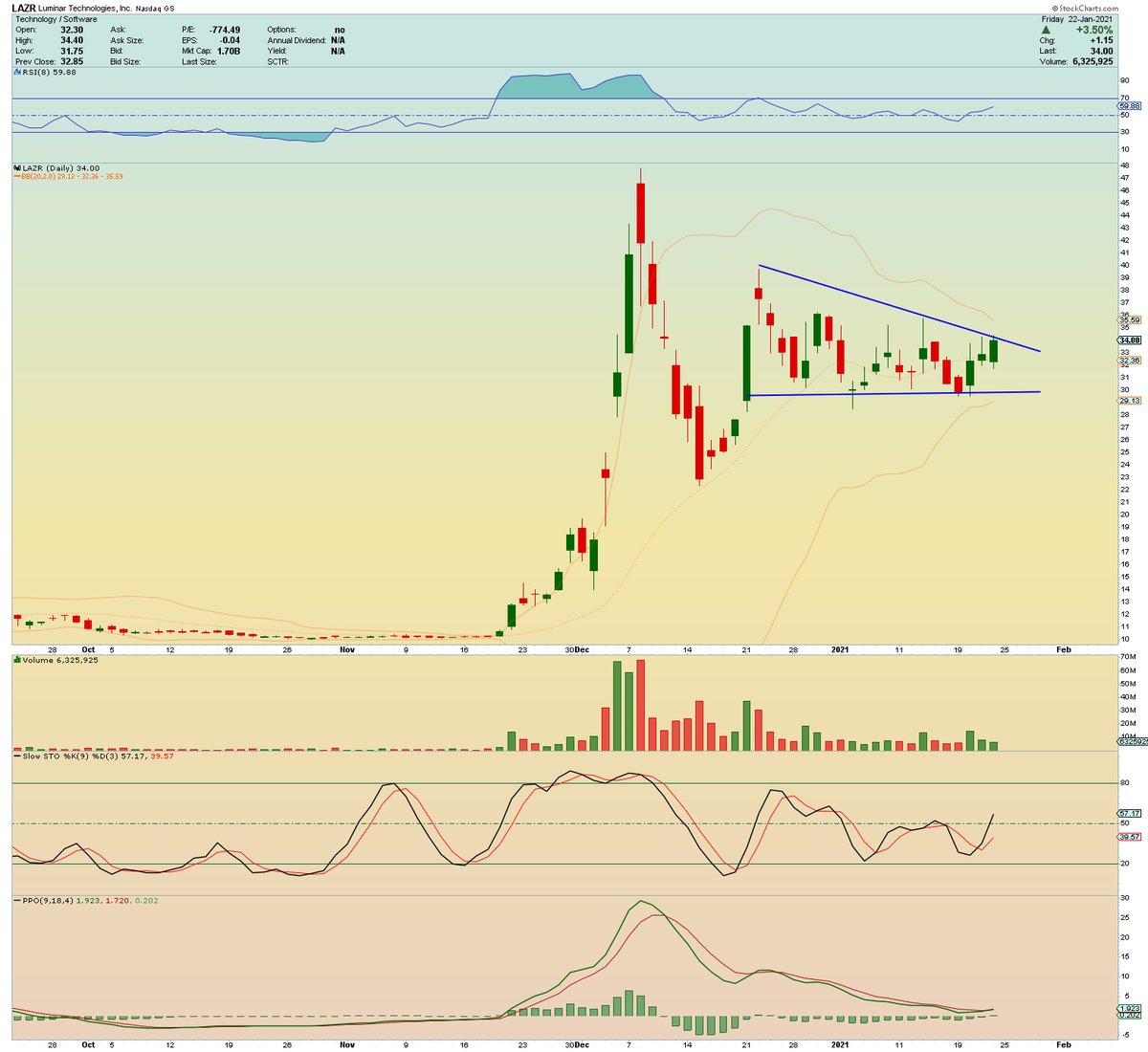
Task: Click the Friday 22-Jan-2021 date label
Action: click(x=1079, y=18)
